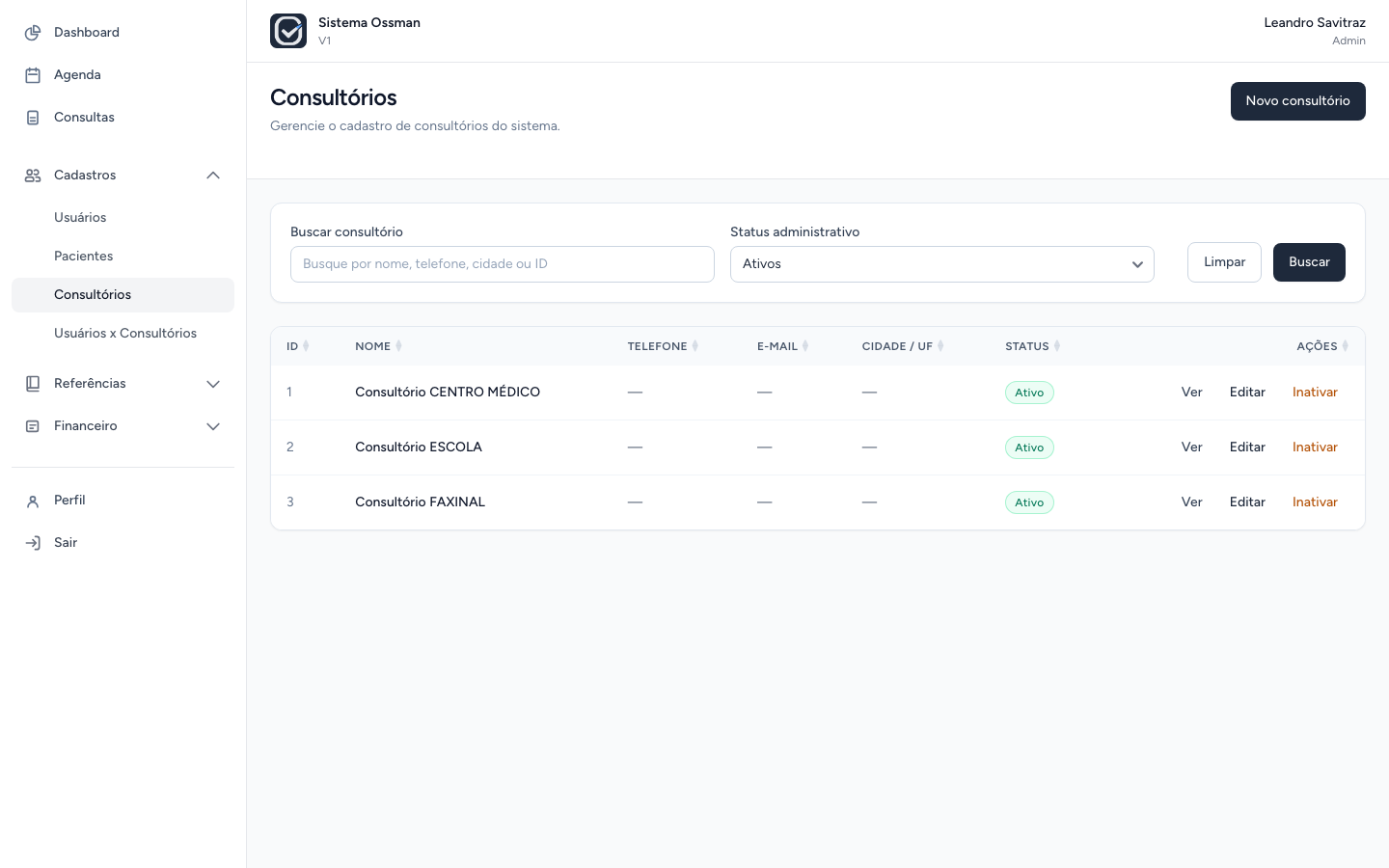Expand the Referências menu chevron
Screen dimensions: 1389x868
pos(213,384)
